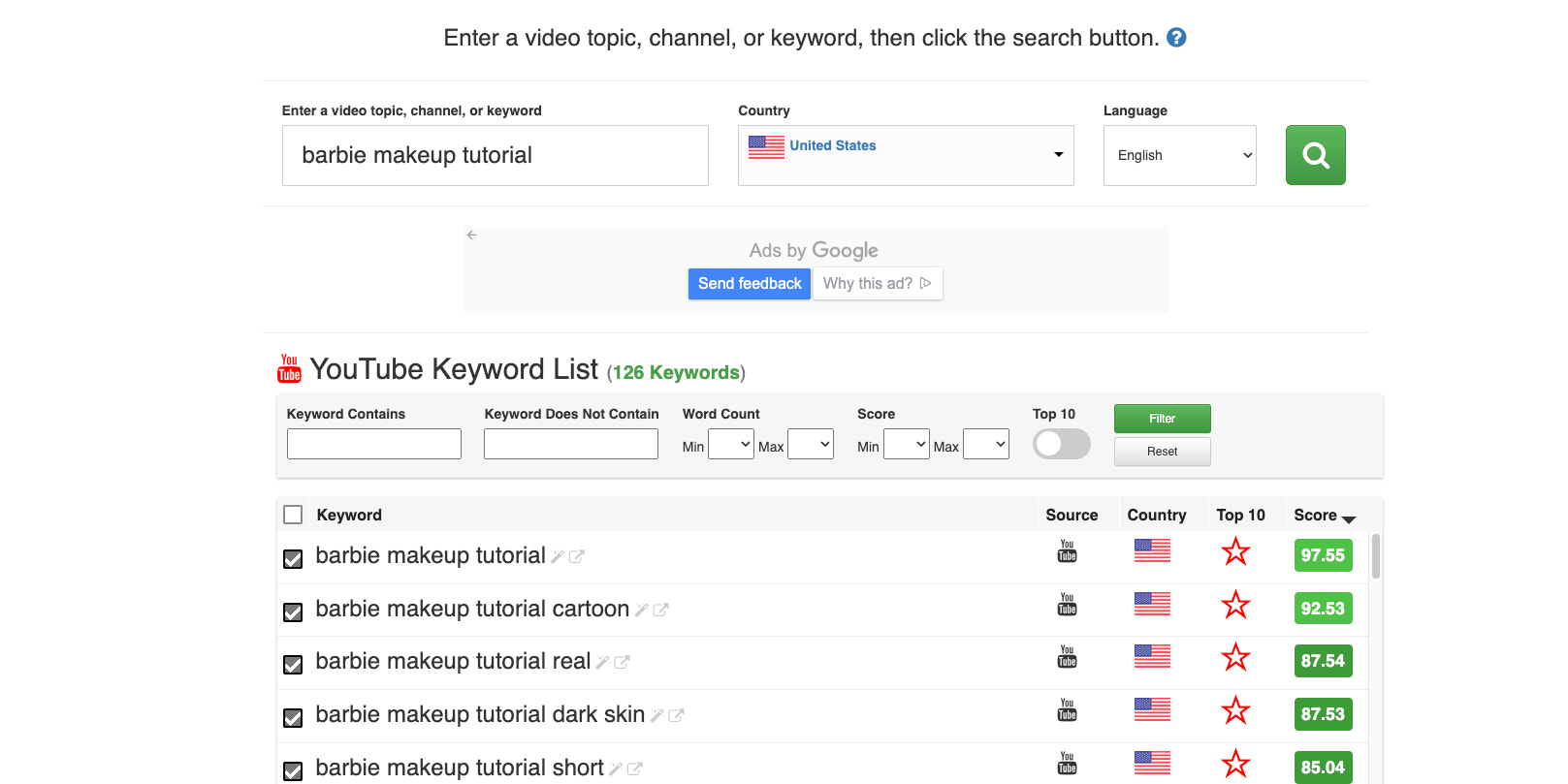1568x784 pixels.
Task: Click edit pencil for barbie makeup tutorial short
Action: pyautogui.click(x=615, y=768)
